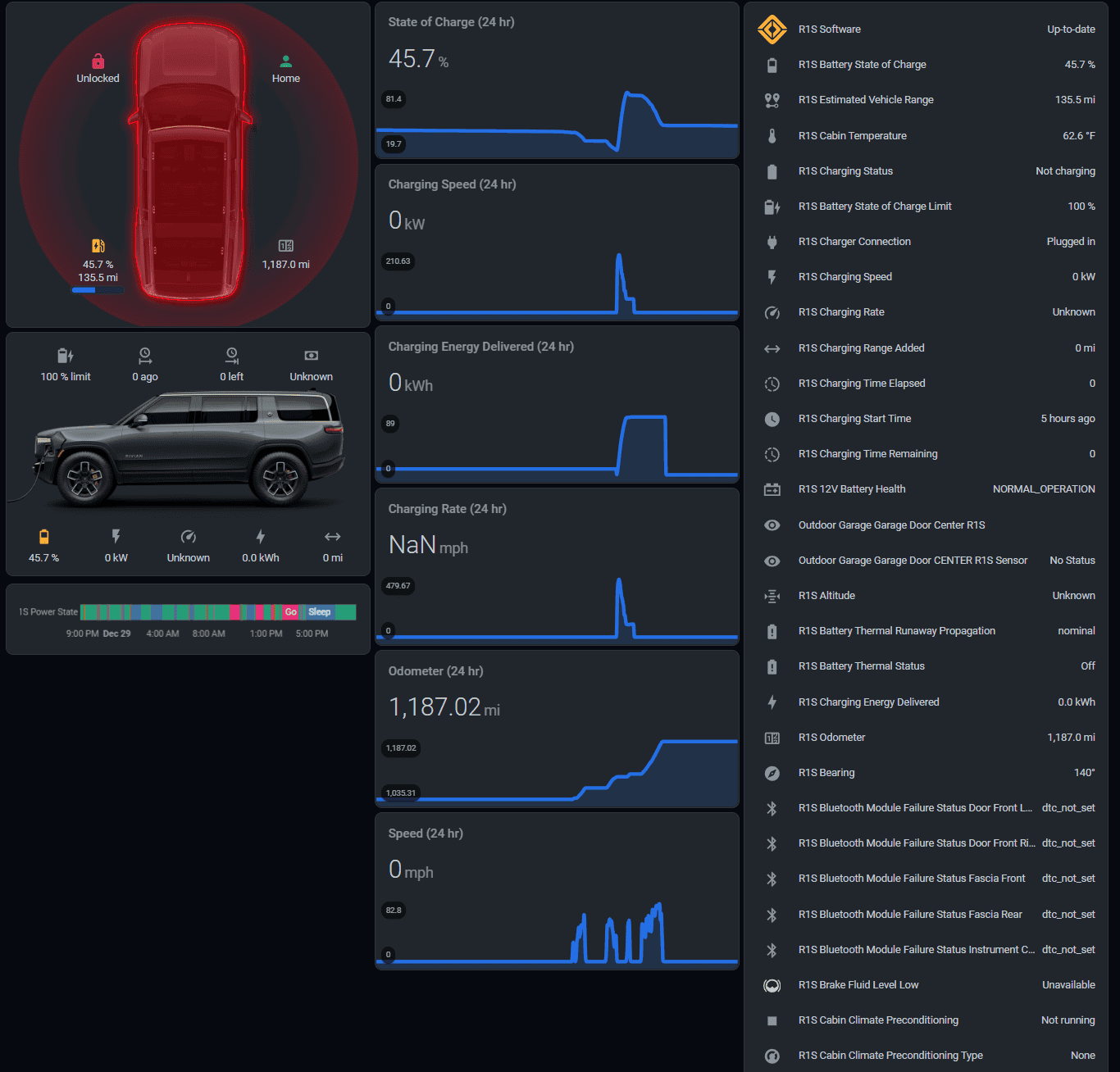The width and height of the screenshot is (1120, 1072).
Task: Open the Charging Energy Delivered (24 hr) card
Action: (557, 405)
